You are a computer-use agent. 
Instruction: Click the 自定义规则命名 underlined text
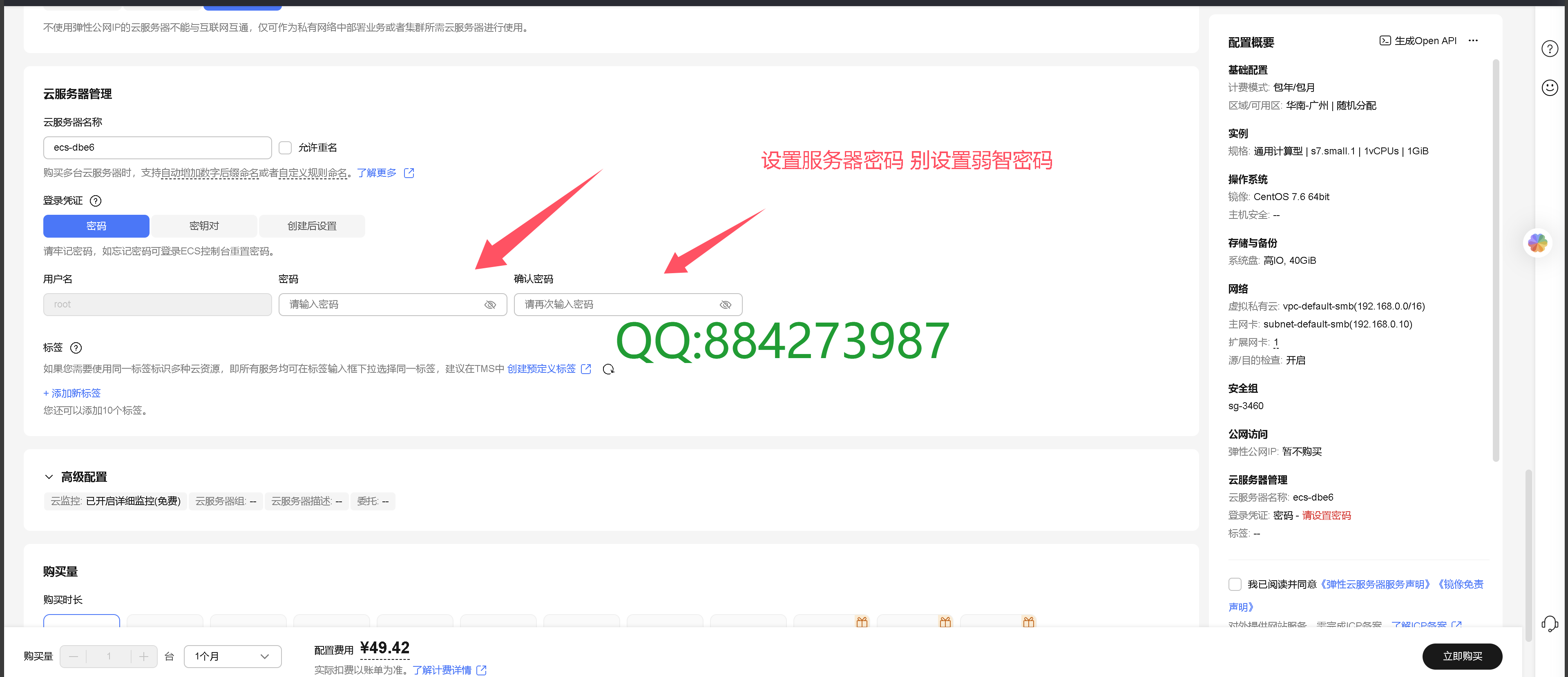tap(313, 174)
